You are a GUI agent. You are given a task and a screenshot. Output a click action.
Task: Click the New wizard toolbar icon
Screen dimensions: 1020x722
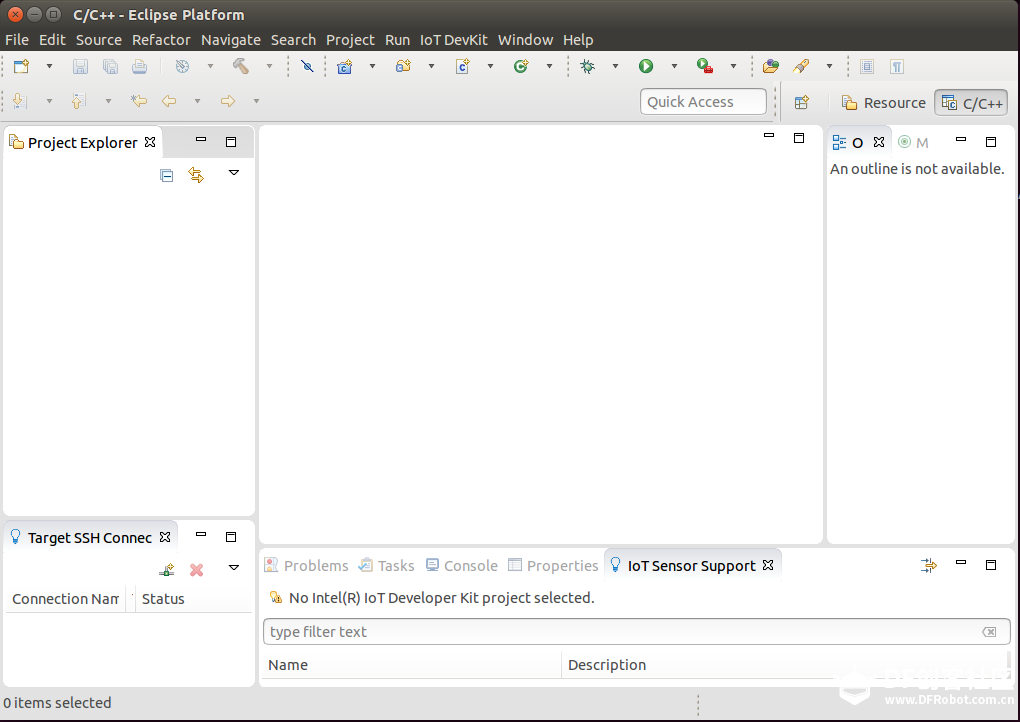[x=21, y=66]
